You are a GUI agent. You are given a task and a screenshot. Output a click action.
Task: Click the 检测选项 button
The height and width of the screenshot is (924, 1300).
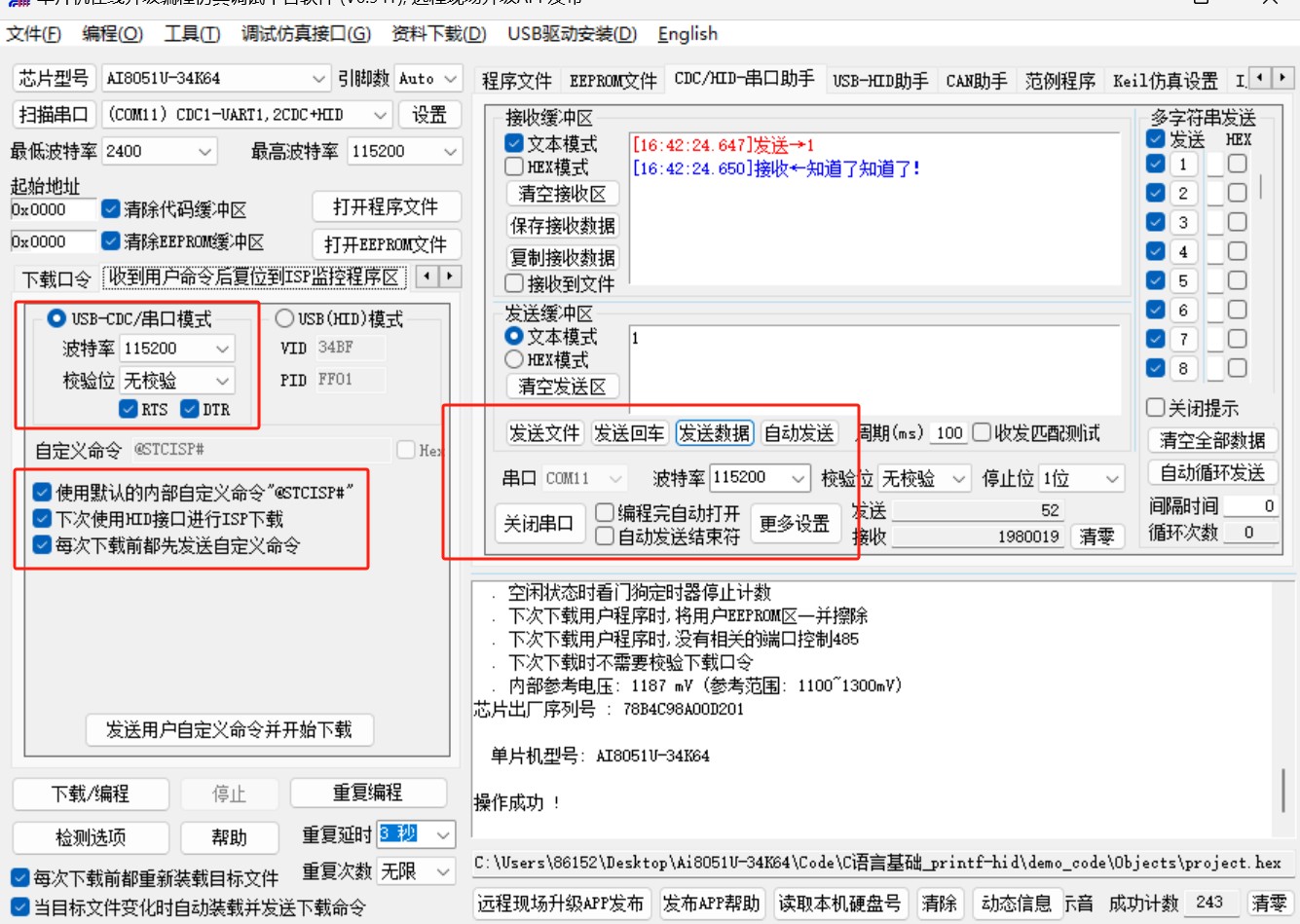[x=91, y=837]
